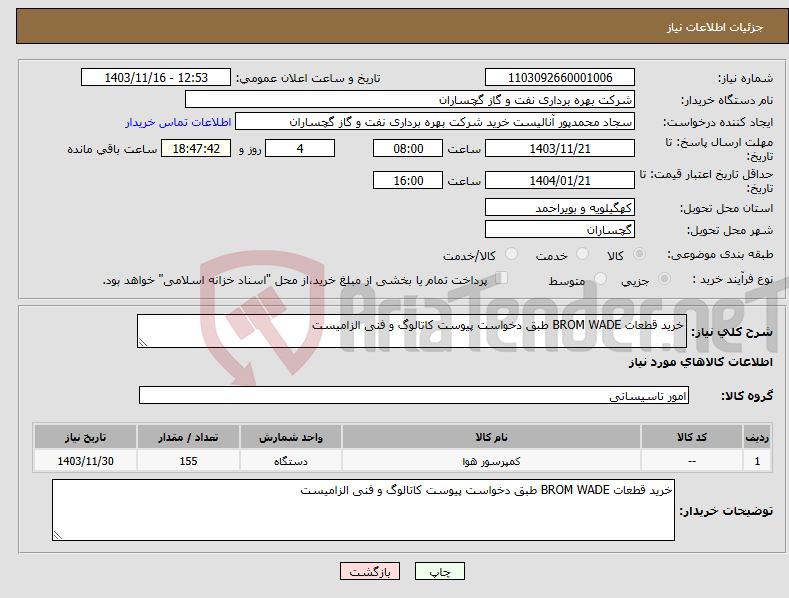Click the row number cell 1
789x598 pixels.
click(757, 461)
